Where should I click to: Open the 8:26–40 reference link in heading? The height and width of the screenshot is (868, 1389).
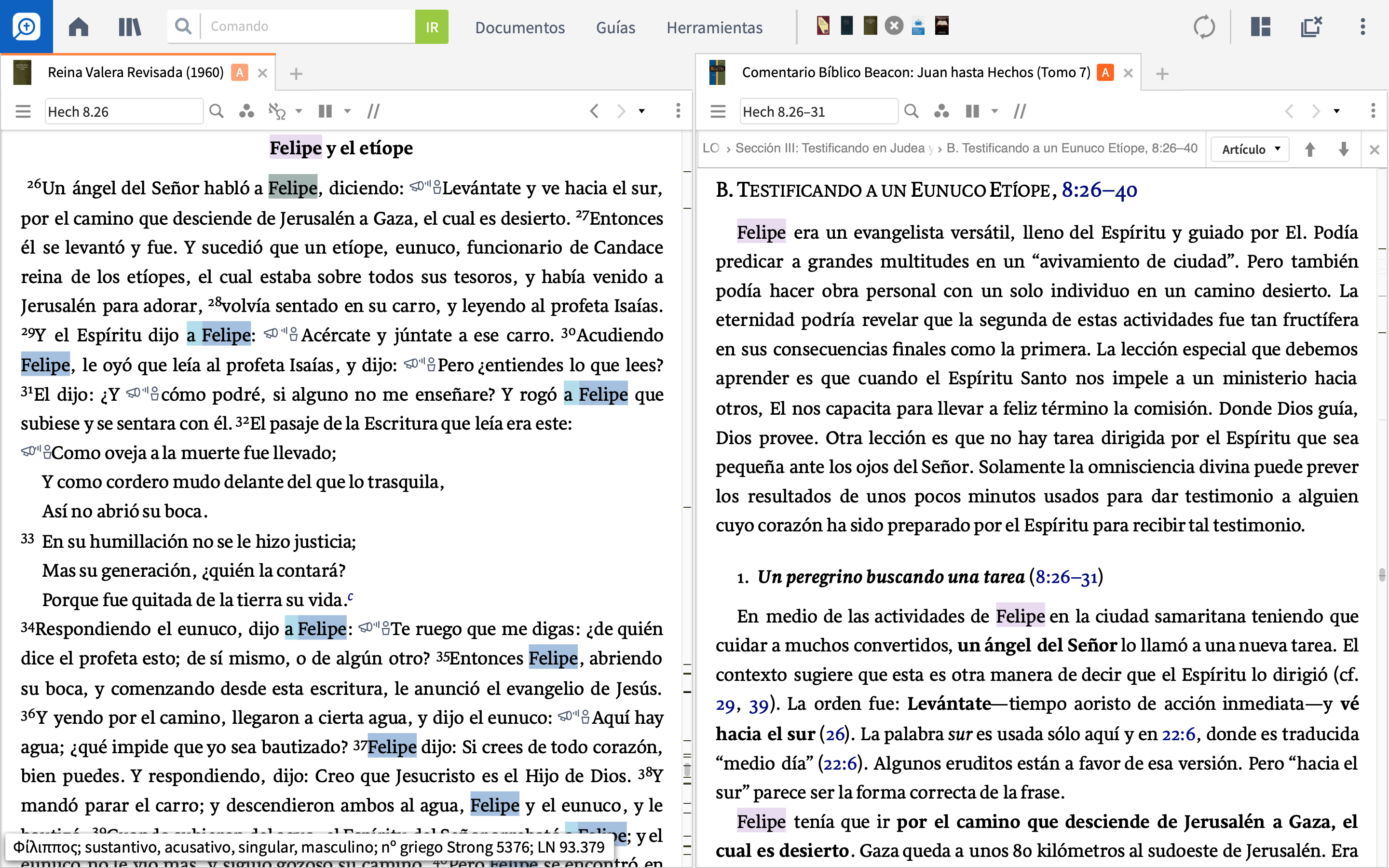pos(1099,190)
